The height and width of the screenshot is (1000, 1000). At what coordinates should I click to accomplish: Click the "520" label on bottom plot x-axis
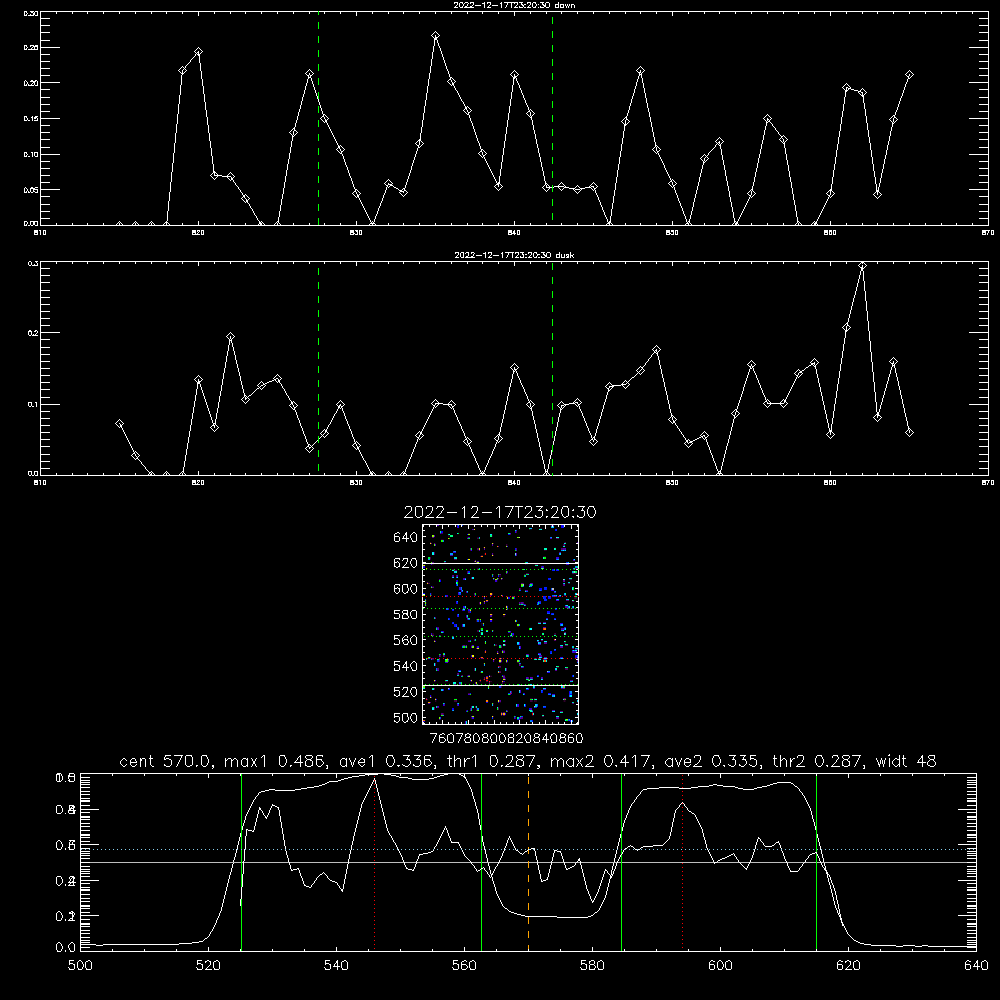coord(208,966)
